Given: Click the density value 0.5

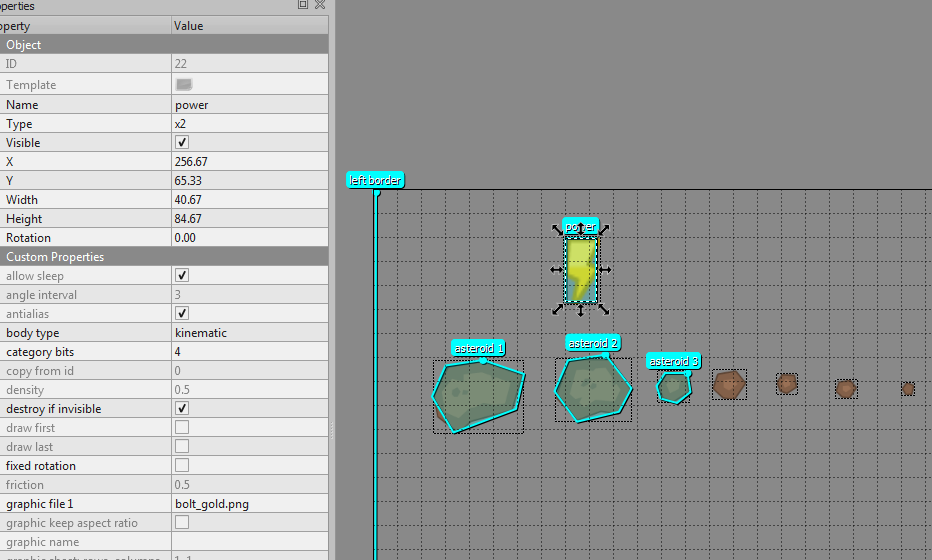Looking at the screenshot, I should (x=250, y=390).
